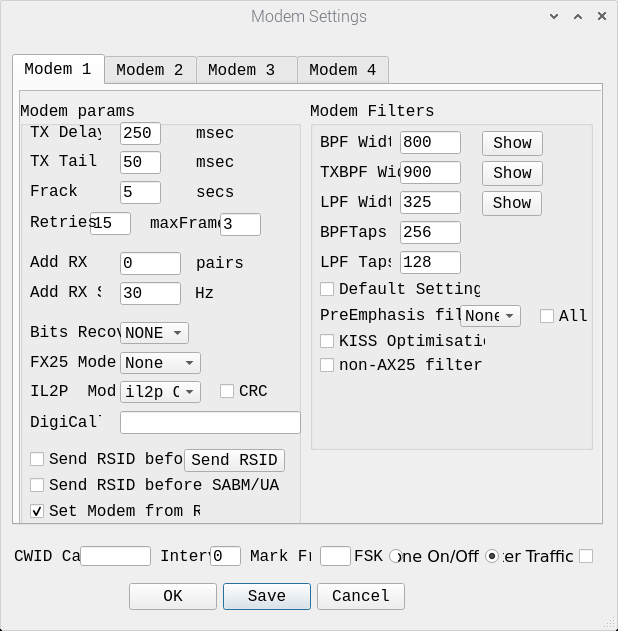This screenshot has width=618, height=631.
Task: Toggle Send RSID before SABM/UA checkbox
Action: point(37,485)
